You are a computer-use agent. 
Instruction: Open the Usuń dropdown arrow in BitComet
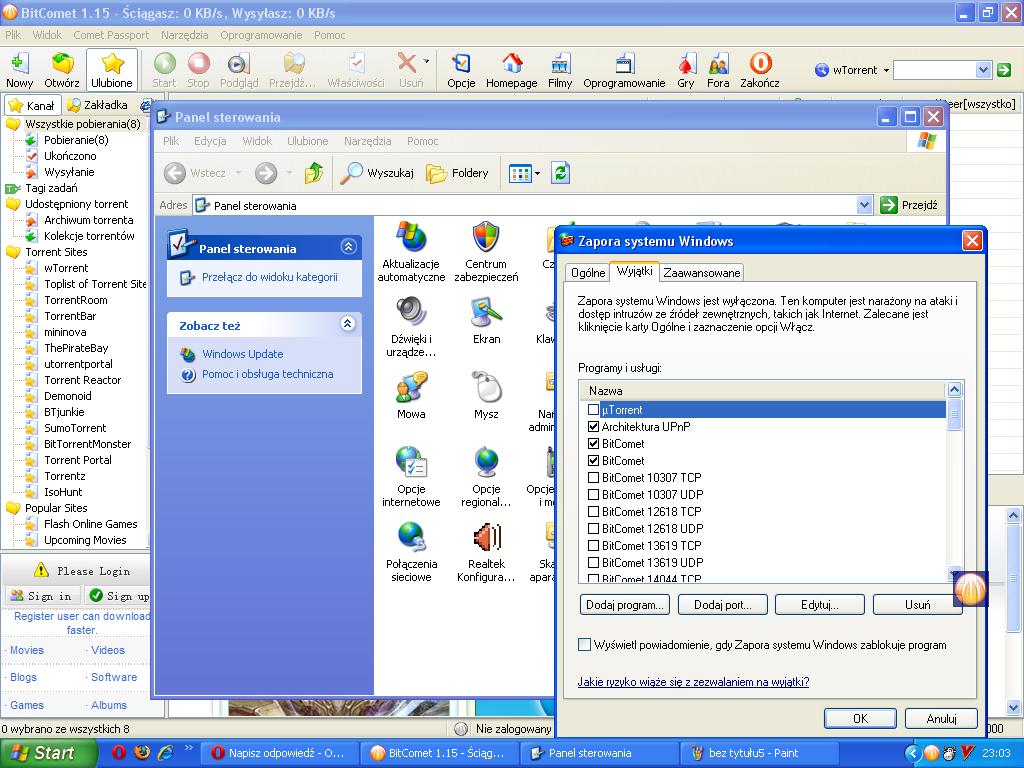click(426, 61)
